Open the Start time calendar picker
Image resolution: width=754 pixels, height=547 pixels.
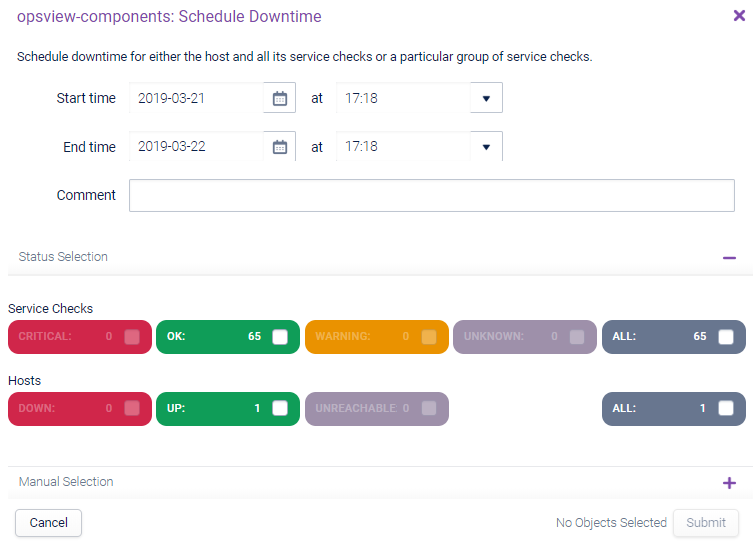(279, 98)
